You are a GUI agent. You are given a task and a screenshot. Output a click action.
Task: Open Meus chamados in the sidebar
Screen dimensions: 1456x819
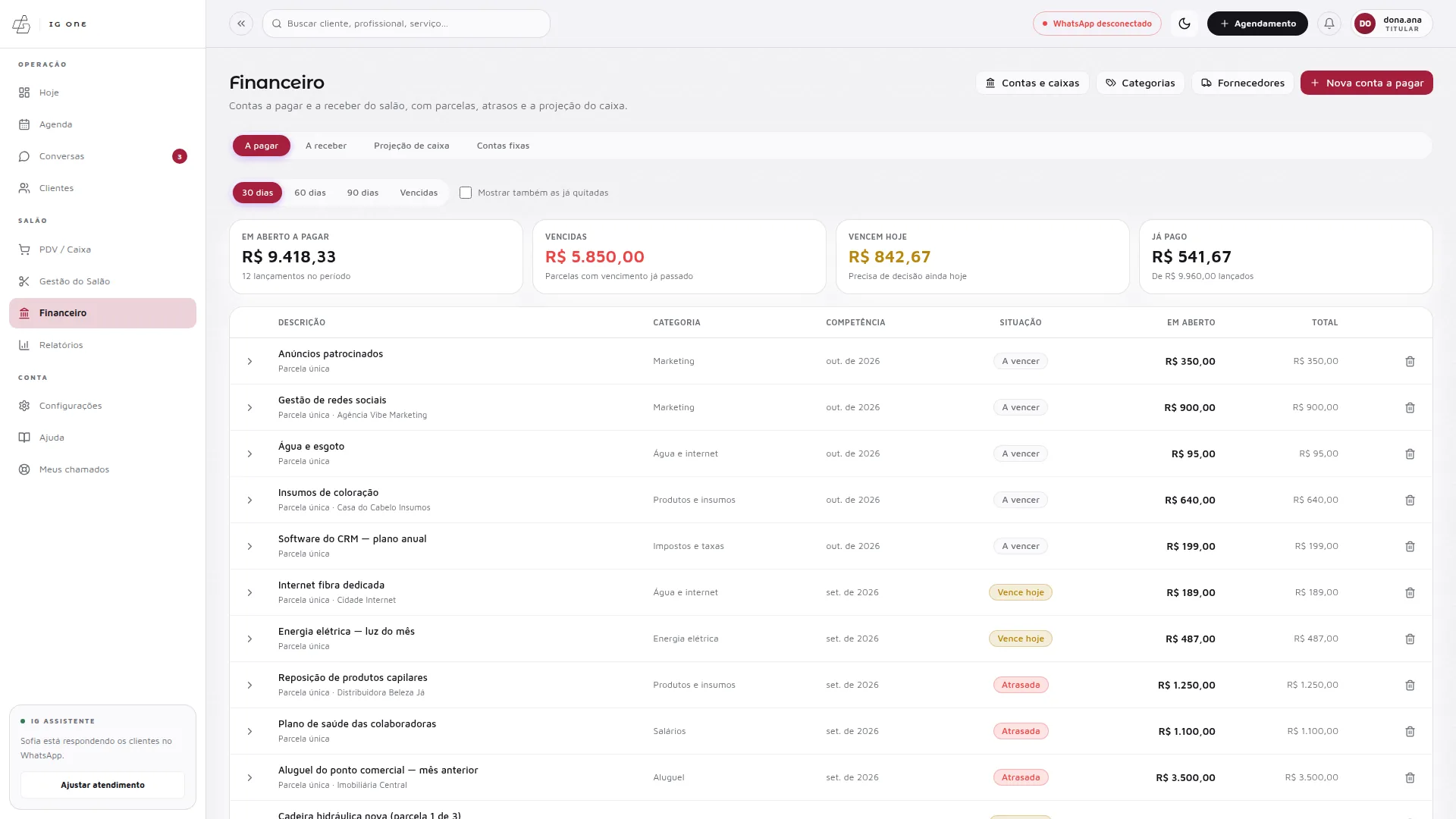(x=102, y=469)
